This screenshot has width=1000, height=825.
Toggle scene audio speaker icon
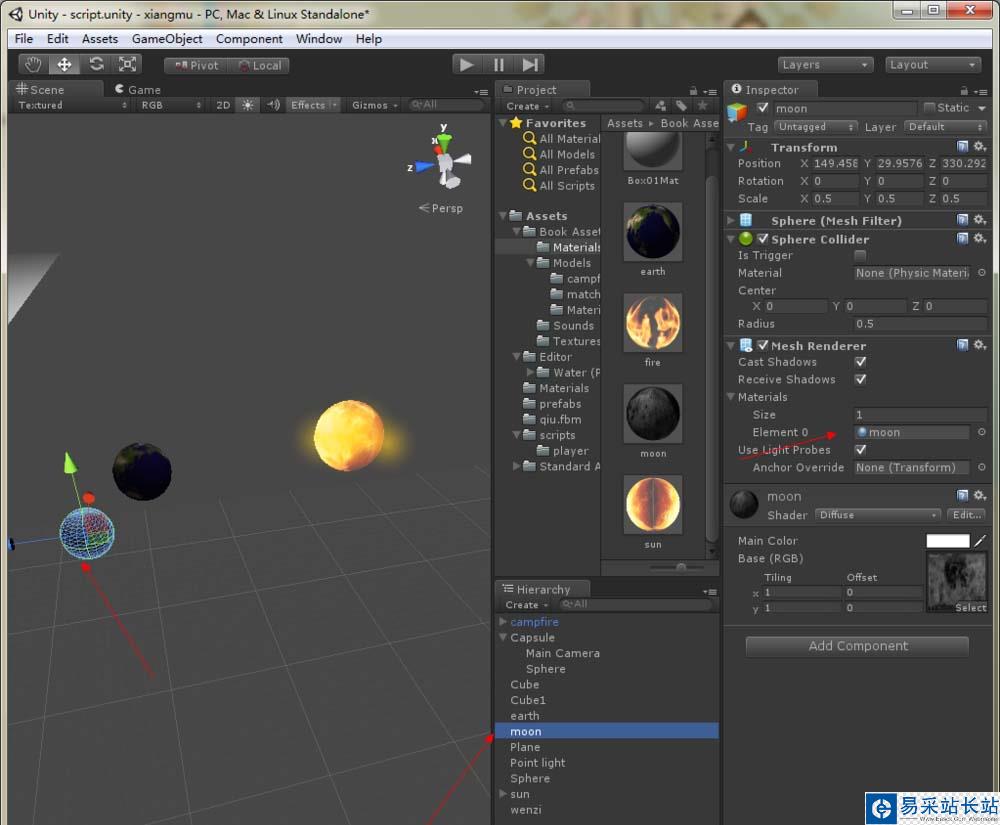273,105
